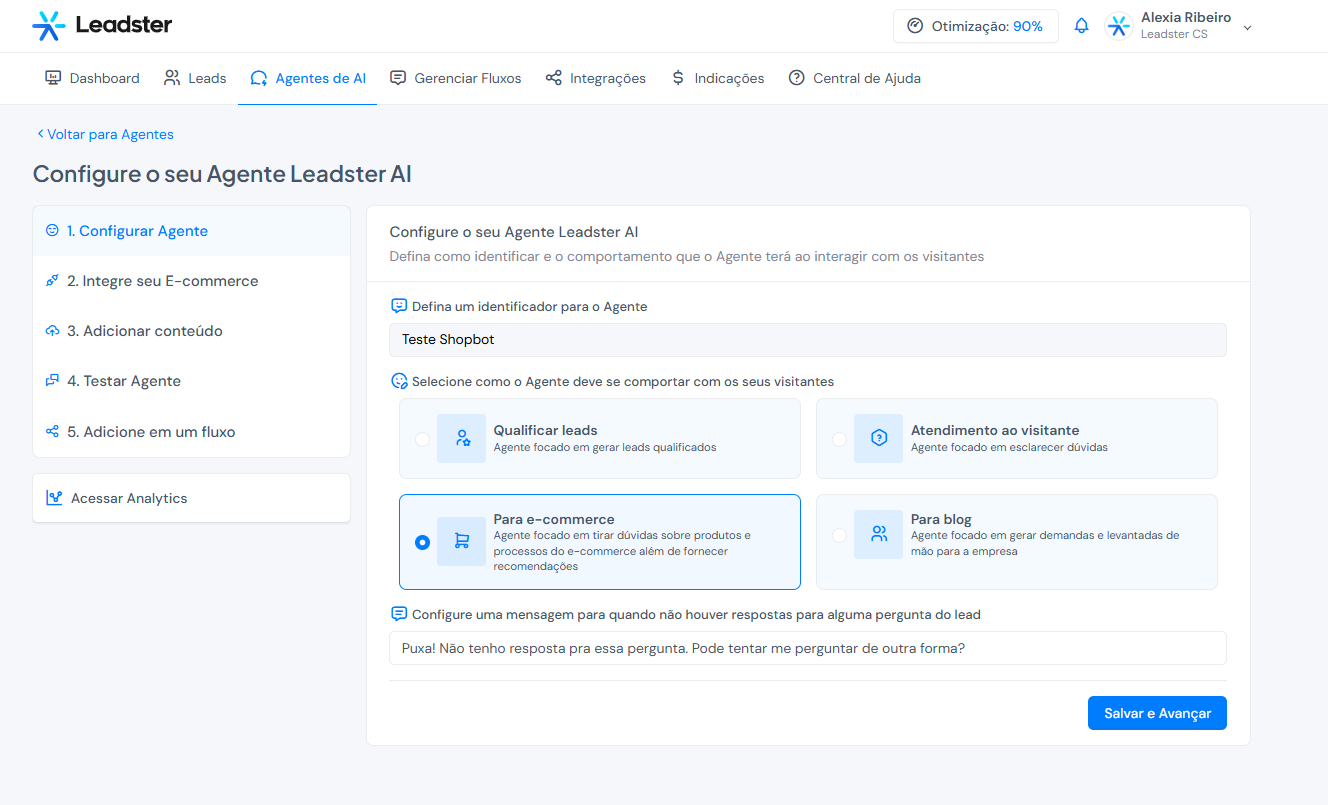Image resolution: width=1328 pixels, height=805 pixels.
Task: Go to step 3. Adicionar conteúdo
Action: point(191,331)
